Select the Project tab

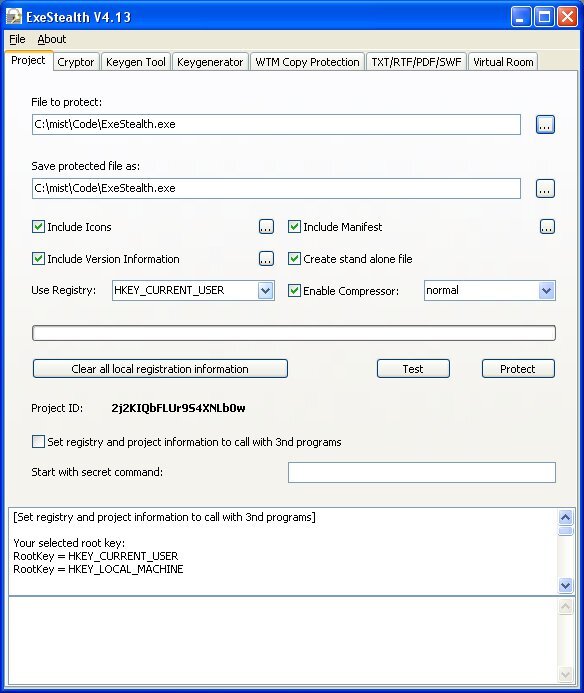coord(28,61)
